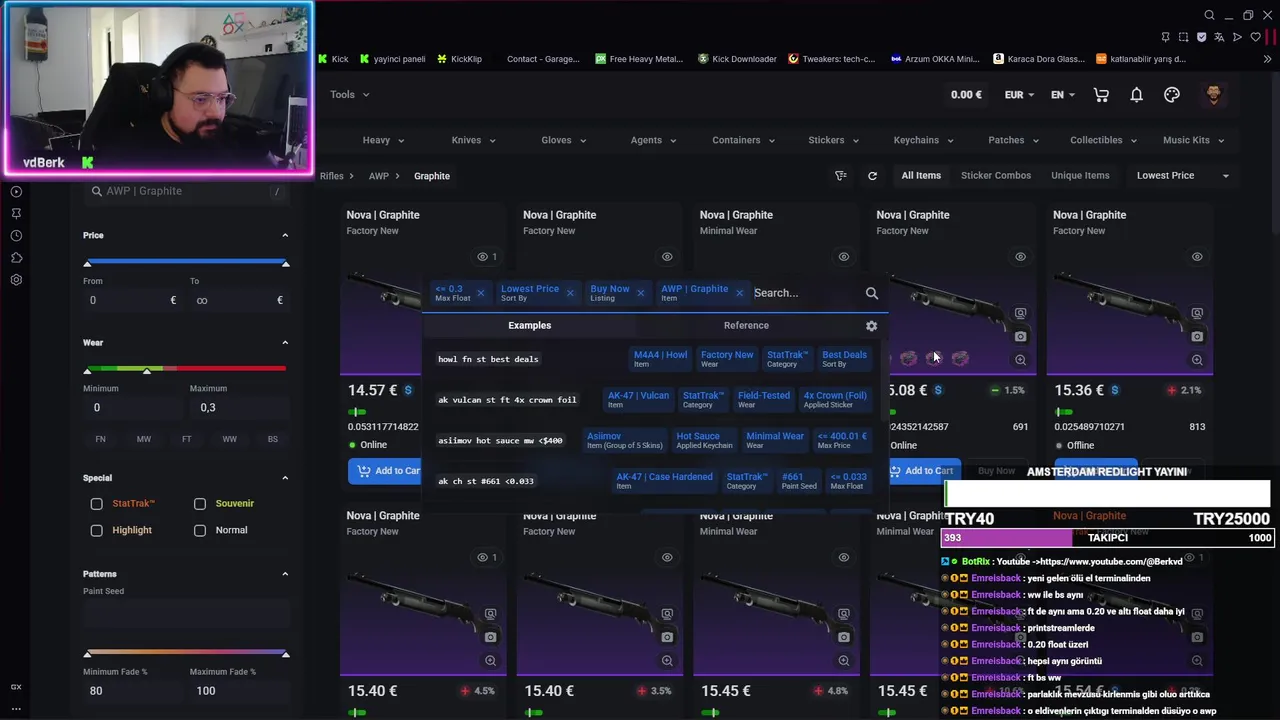The width and height of the screenshot is (1280, 720).
Task: Collapse the Special filter section
Action: pyautogui.click(x=285, y=478)
